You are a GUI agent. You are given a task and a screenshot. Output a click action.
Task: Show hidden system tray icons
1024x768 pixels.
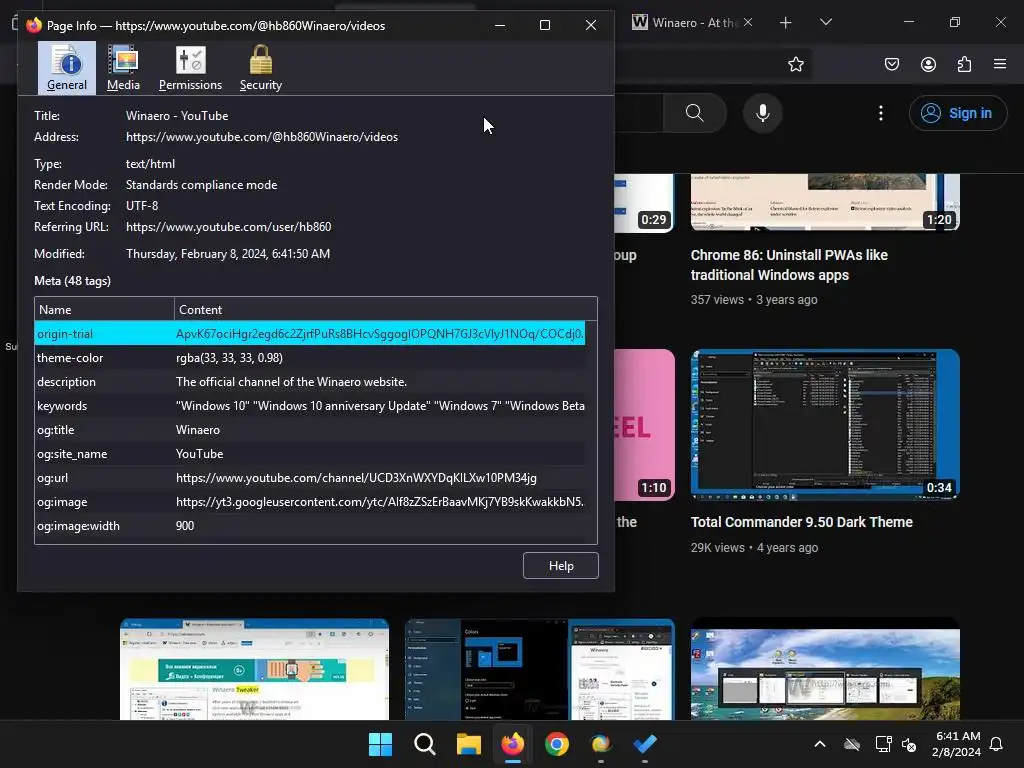click(820, 744)
